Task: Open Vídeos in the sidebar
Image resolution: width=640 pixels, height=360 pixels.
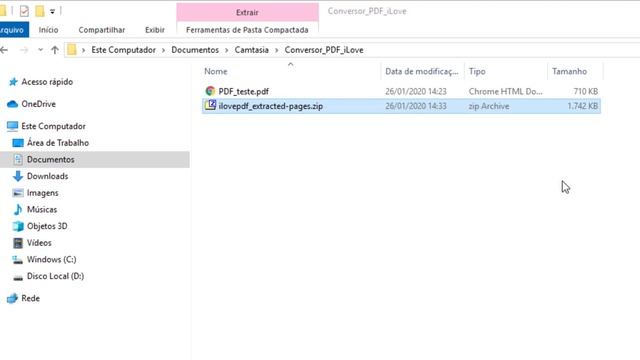Action: point(39,243)
